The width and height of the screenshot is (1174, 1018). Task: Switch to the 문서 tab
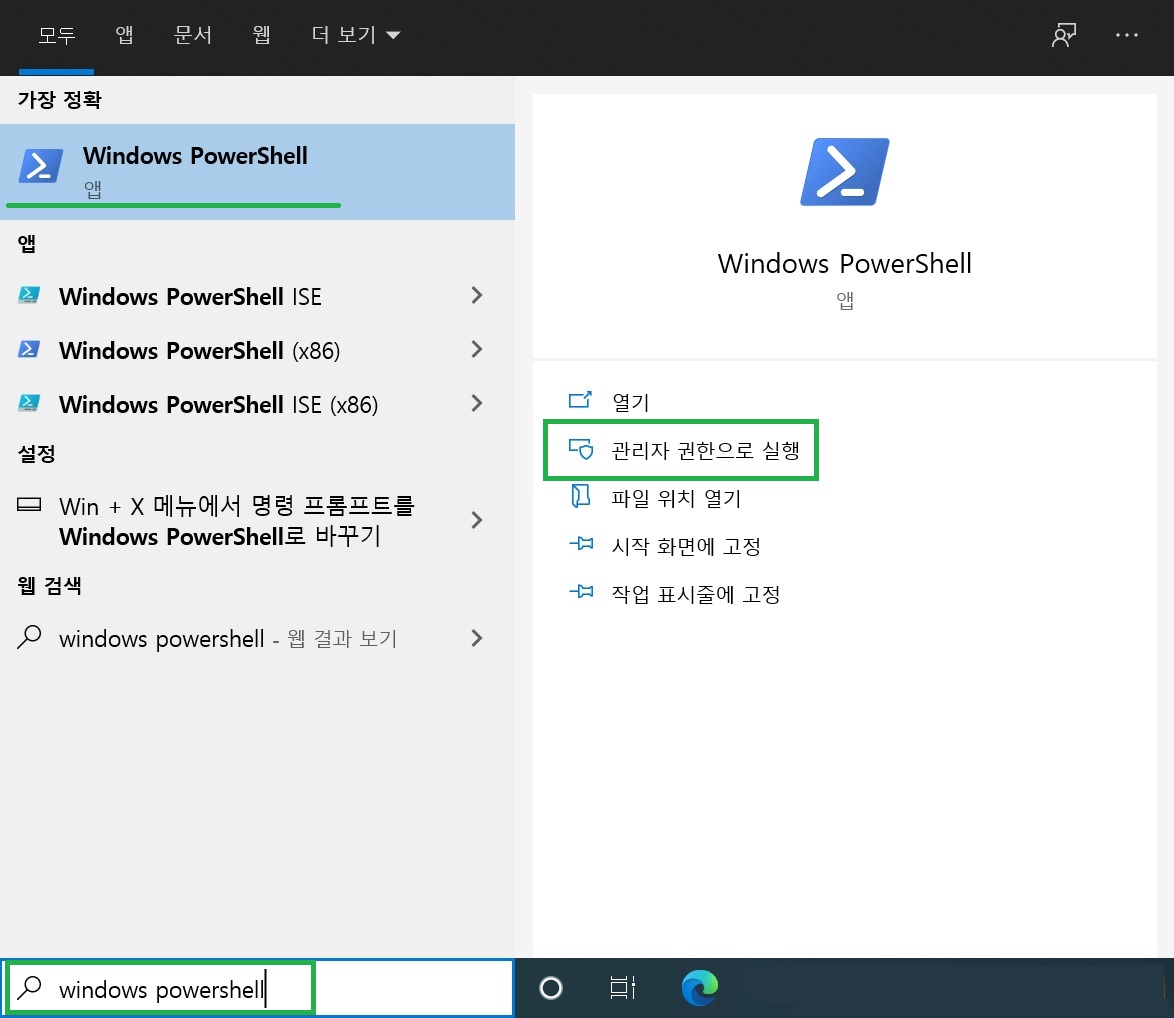(x=192, y=34)
